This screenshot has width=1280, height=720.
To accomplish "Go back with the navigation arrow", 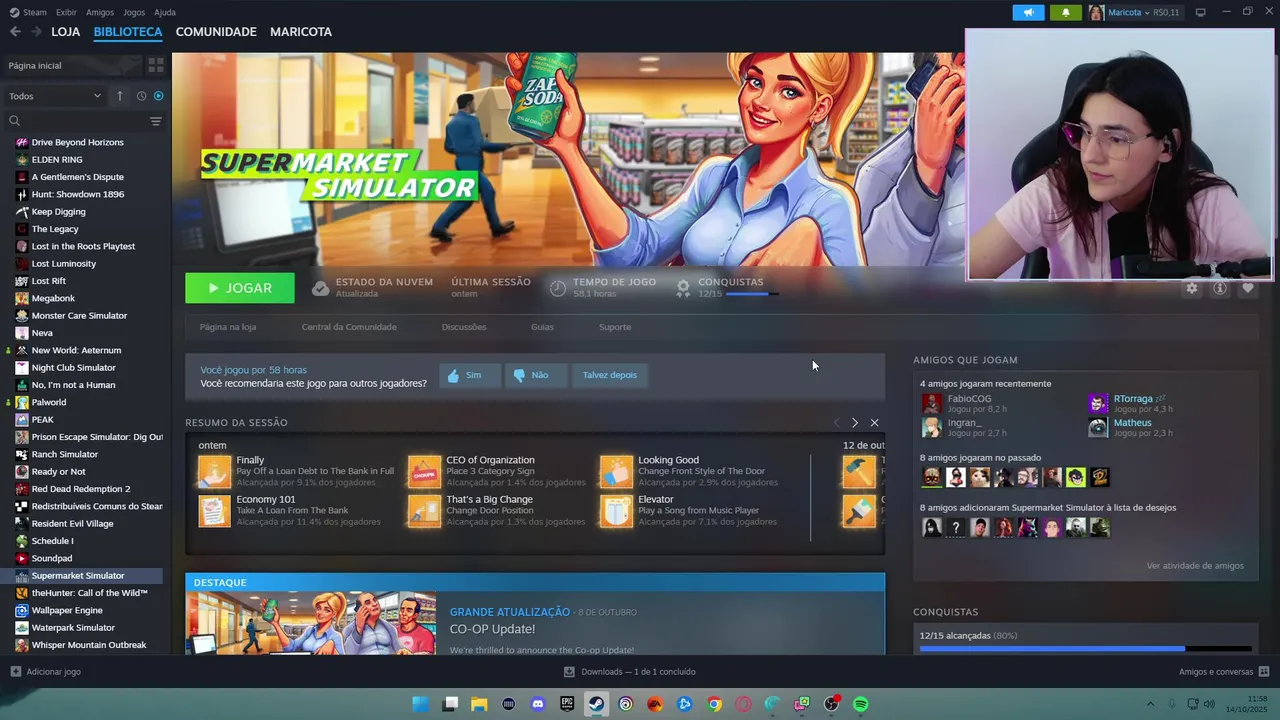I will tap(15, 32).
